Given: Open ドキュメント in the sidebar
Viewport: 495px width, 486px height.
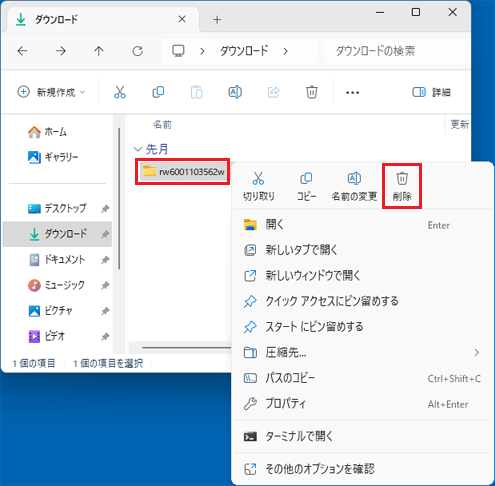Looking at the screenshot, I should tap(56, 259).
